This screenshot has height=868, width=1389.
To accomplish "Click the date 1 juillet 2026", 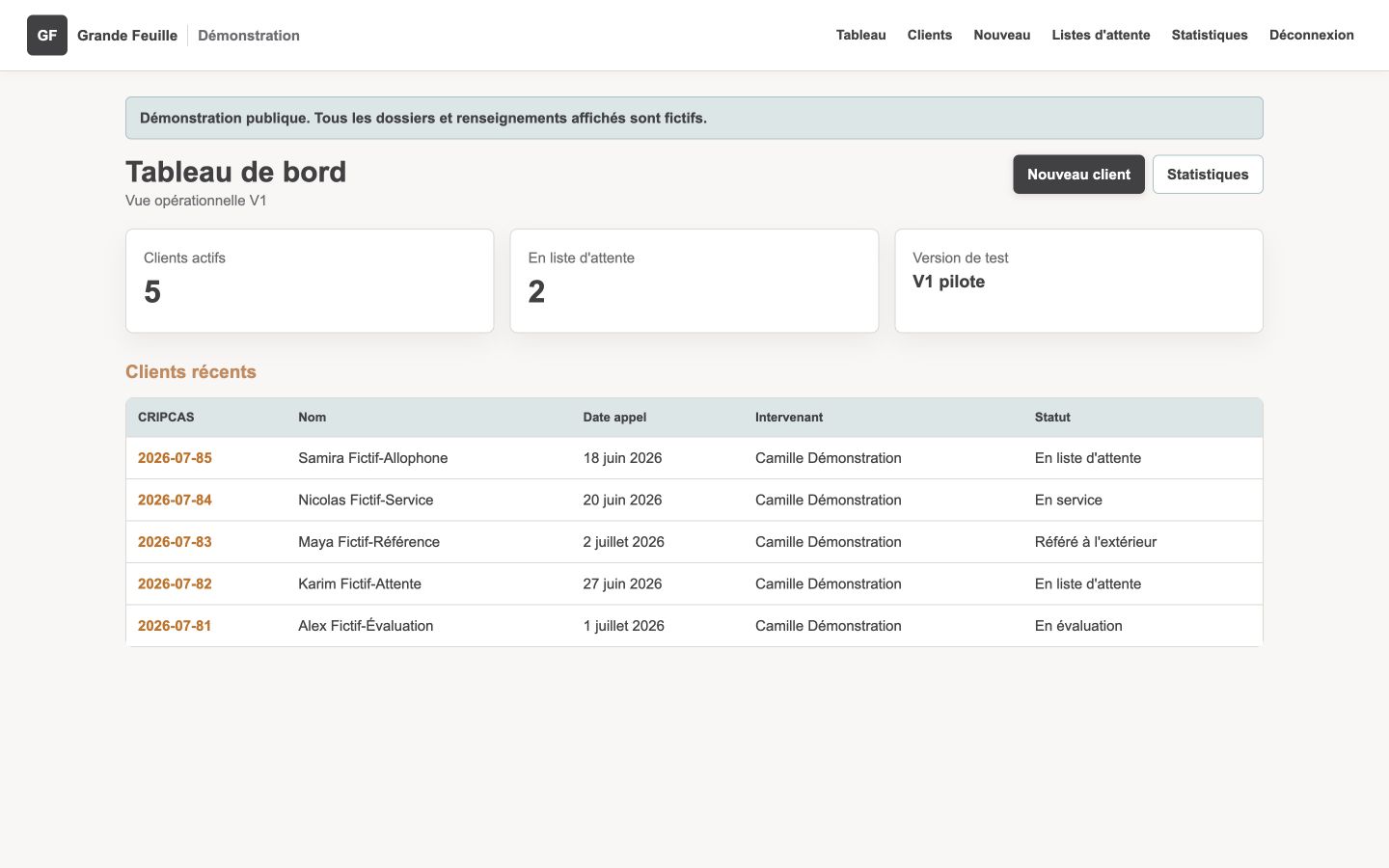I will click(623, 626).
